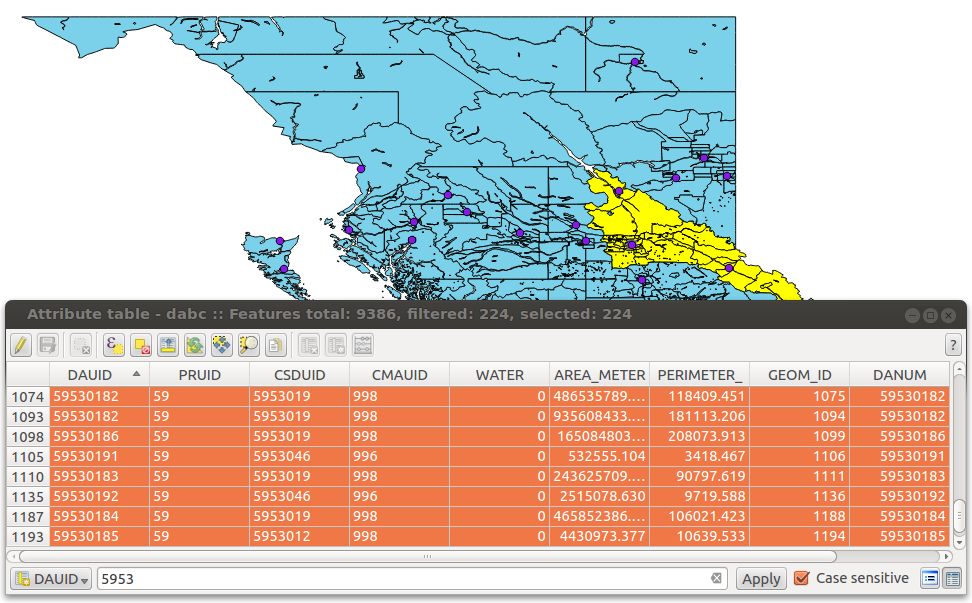Open the field calculator icon
Image resolution: width=972 pixels, height=603 pixels.
pos(363,345)
